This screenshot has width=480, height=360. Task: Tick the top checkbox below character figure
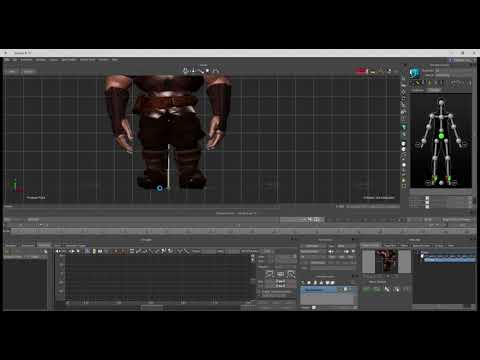pyautogui.click(x=427, y=198)
